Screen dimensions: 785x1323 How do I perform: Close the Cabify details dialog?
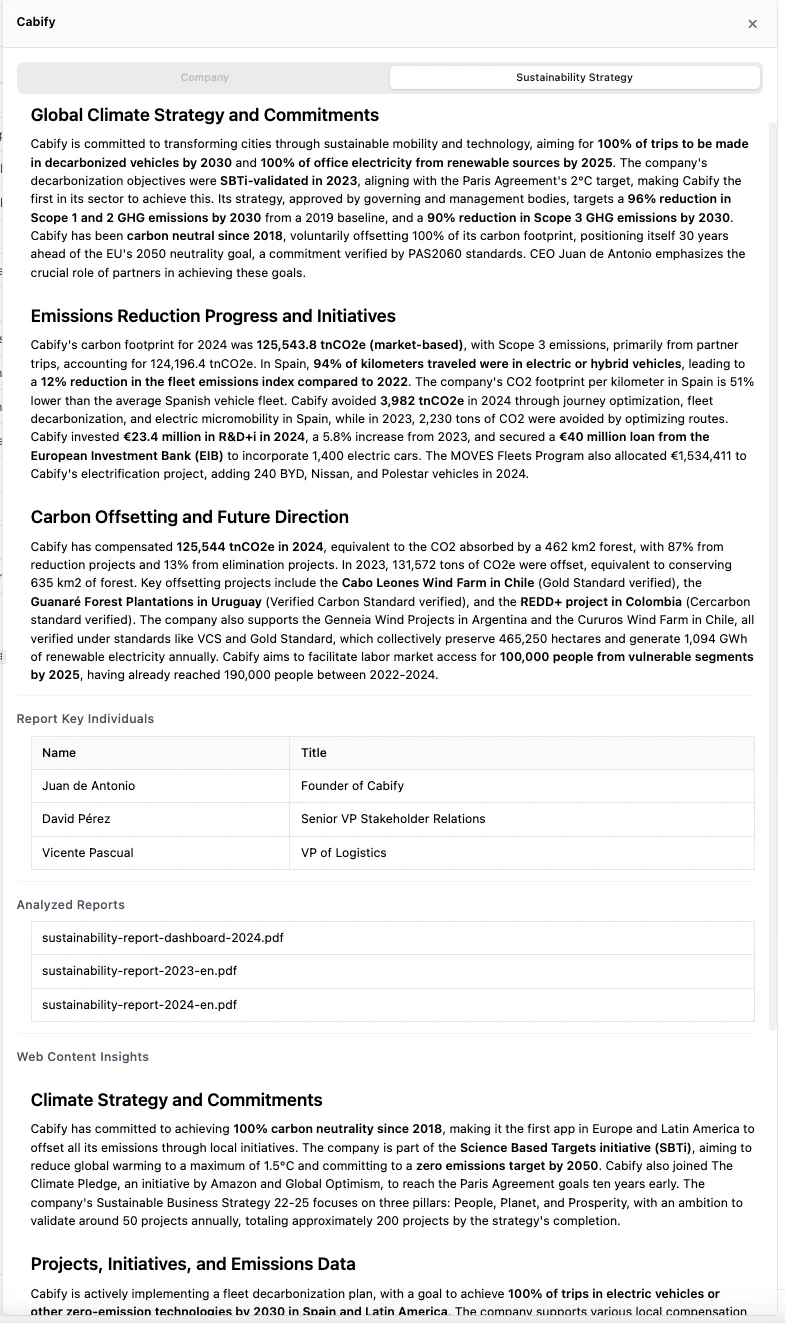[x=752, y=23]
